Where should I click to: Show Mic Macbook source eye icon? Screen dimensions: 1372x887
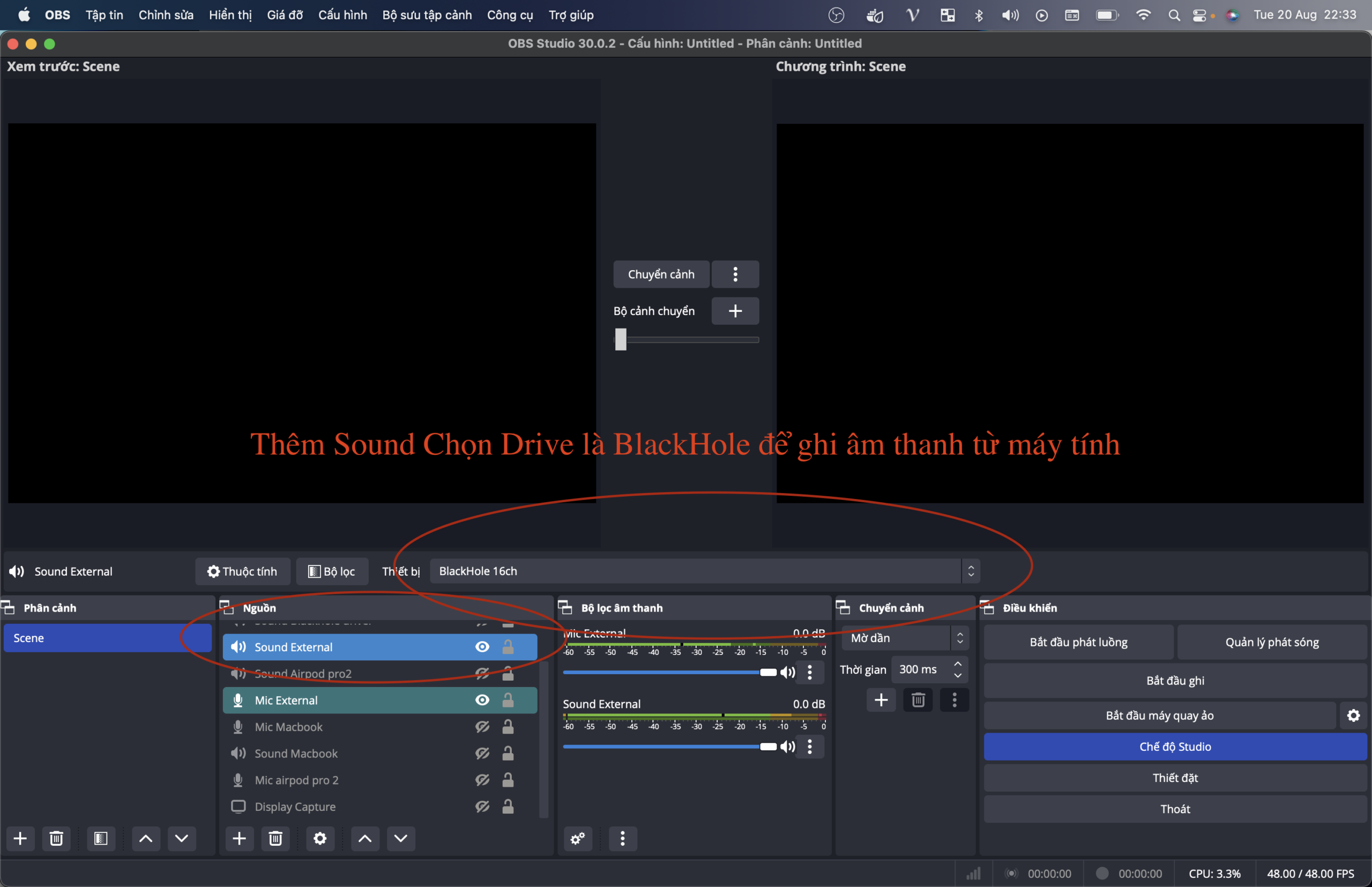pos(483,727)
